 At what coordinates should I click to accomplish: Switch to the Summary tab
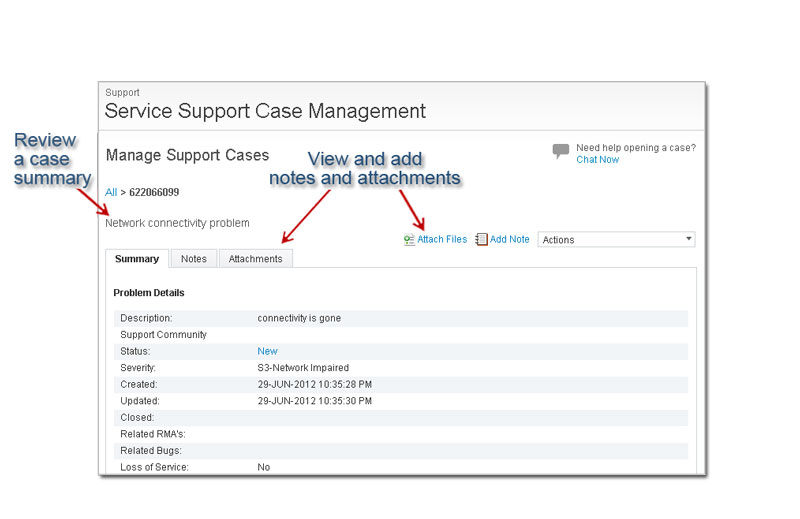(137, 259)
